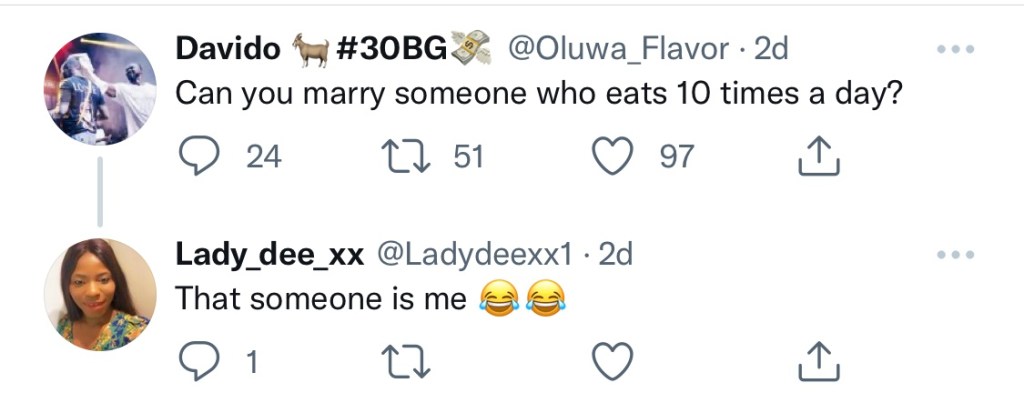This screenshot has width=1024, height=413.
Task: Reply to Davido's tweet
Action: click(x=198, y=155)
